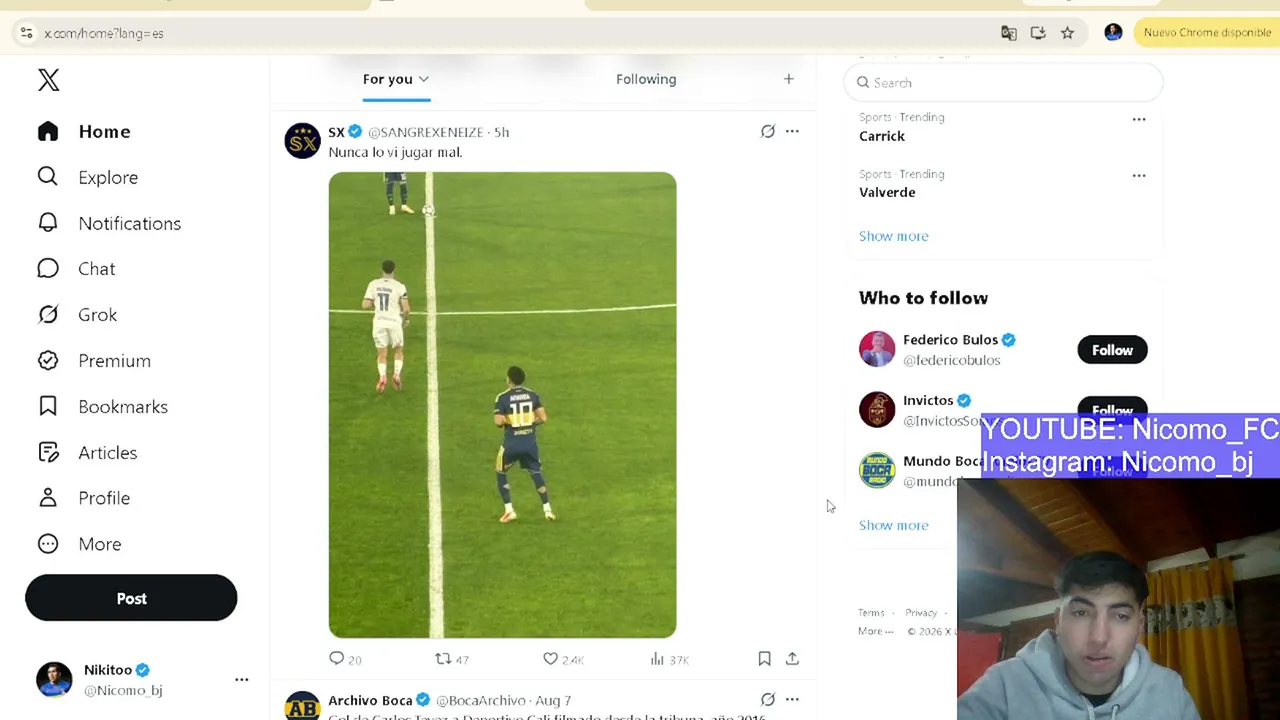Screen dimensions: 1280x720
Task: Open options for Carrick trend
Action: point(1139,119)
